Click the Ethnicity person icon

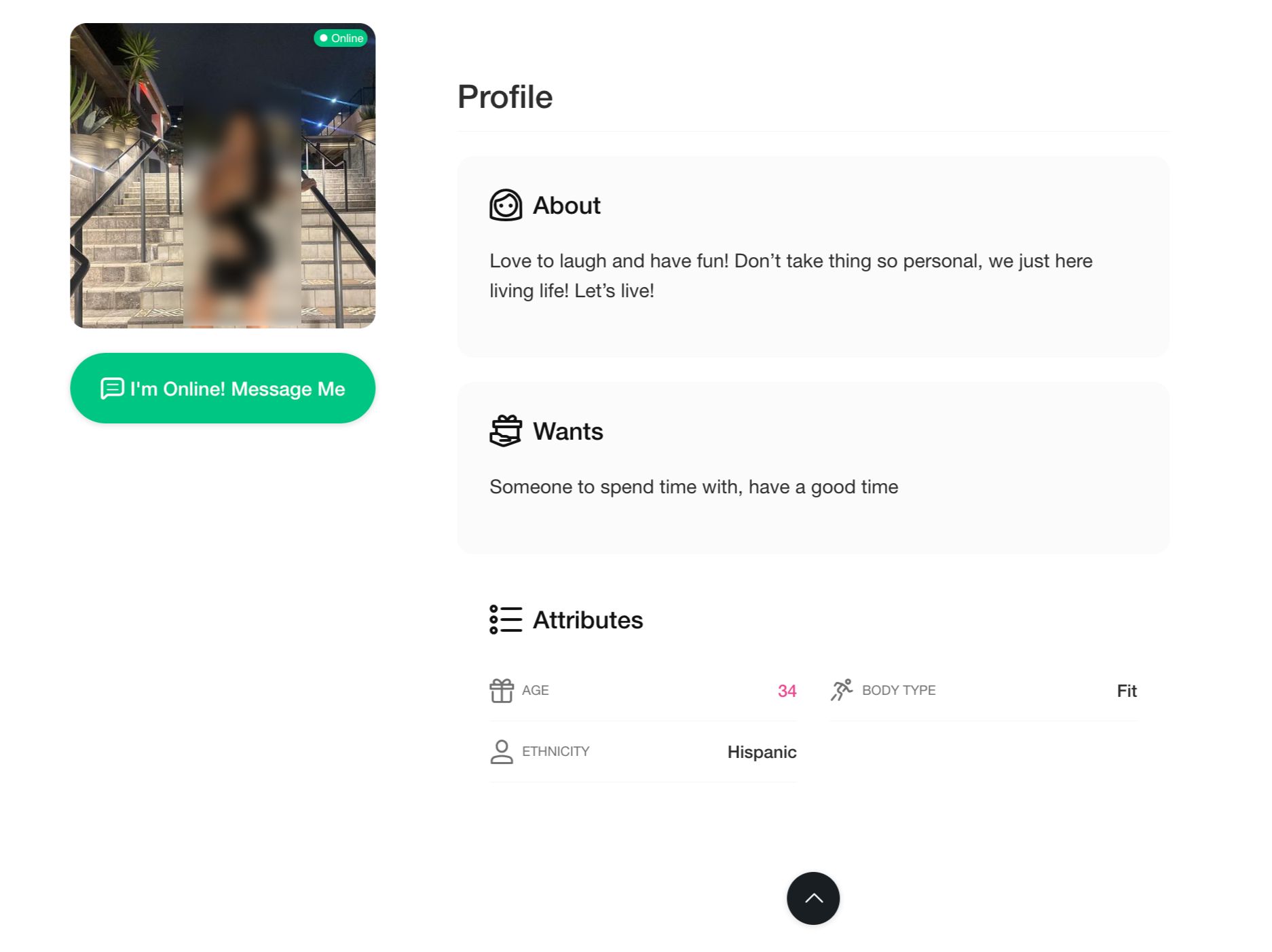pyautogui.click(x=502, y=752)
